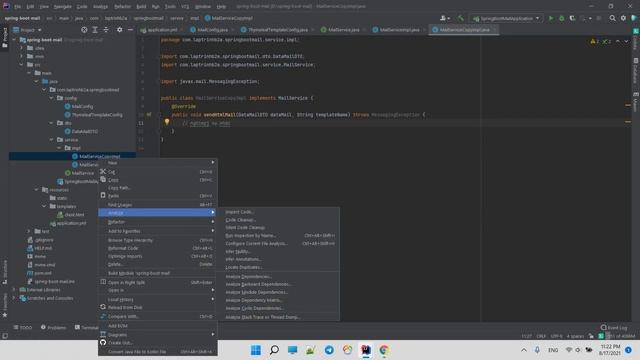Collapse the resources folder in tree

(37, 190)
